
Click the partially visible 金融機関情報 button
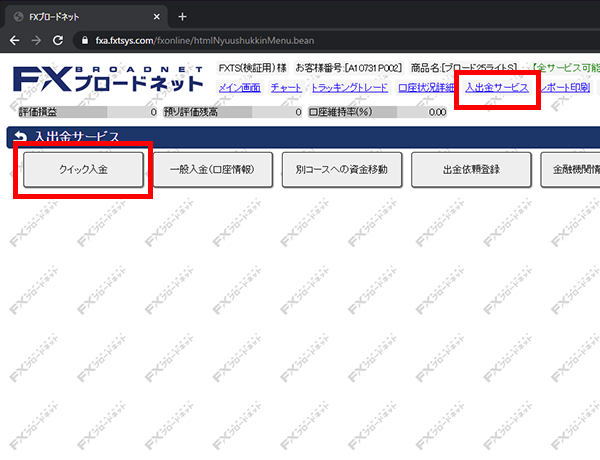[571, 170]
